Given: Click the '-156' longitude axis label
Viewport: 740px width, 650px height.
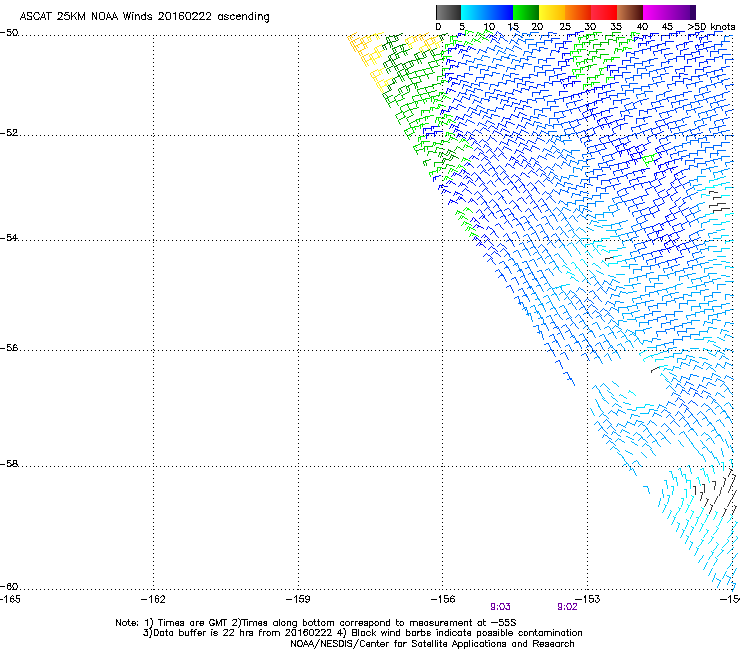Looking at the screenshot, I should click(443, 599).
